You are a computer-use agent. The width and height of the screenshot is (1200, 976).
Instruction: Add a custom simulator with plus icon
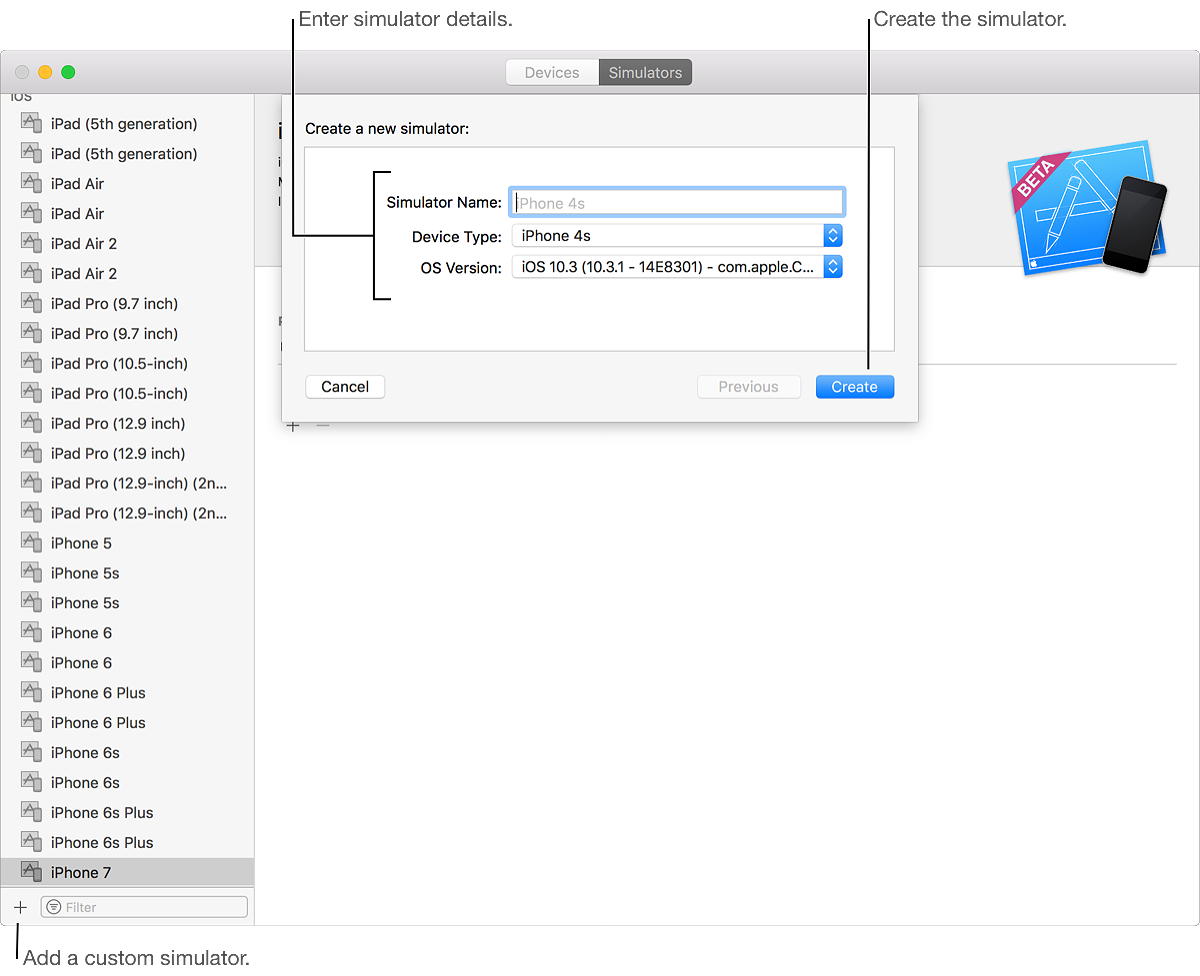pos(20,907)
